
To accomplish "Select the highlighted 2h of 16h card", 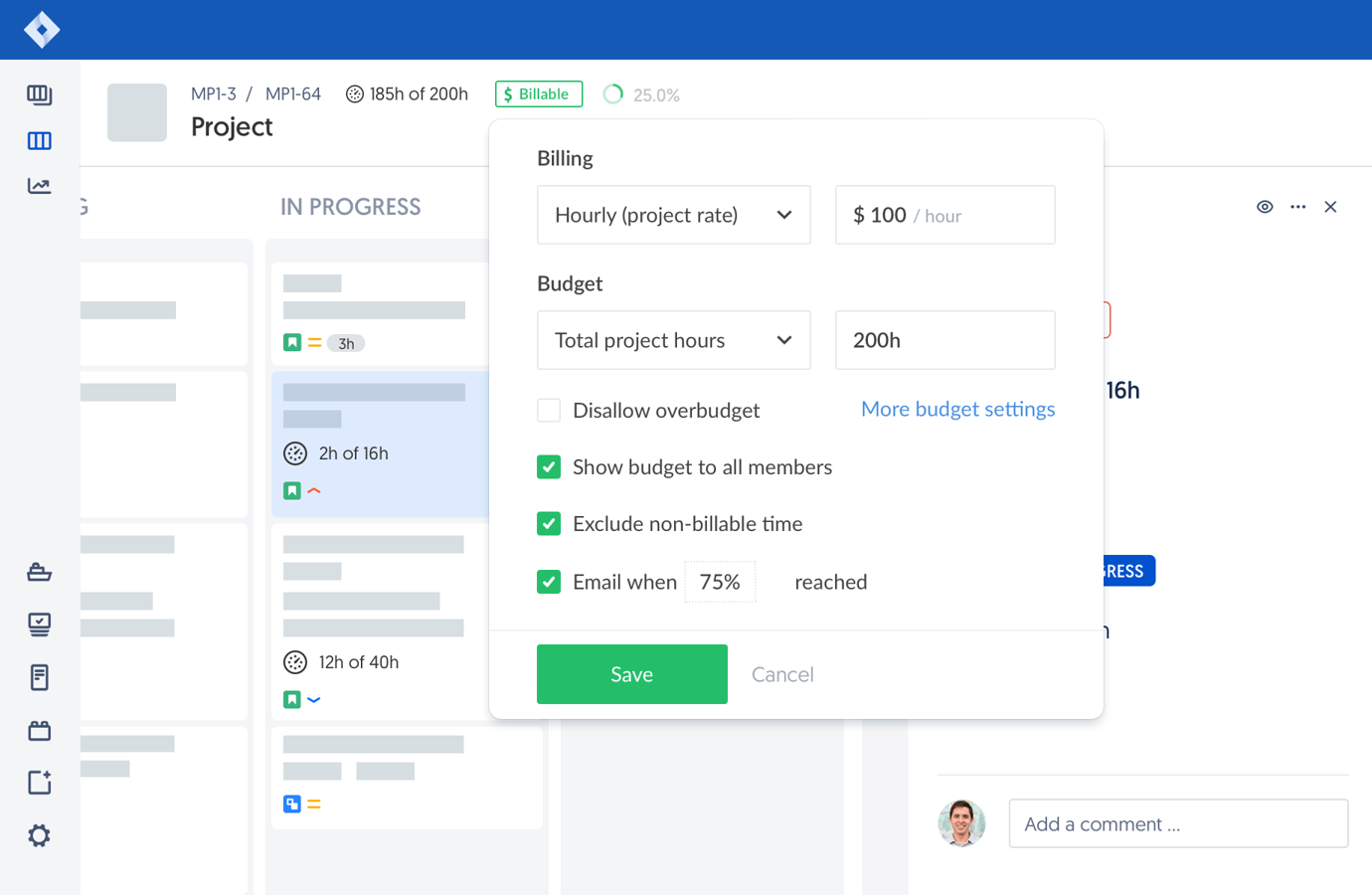I will coord(381,444).
